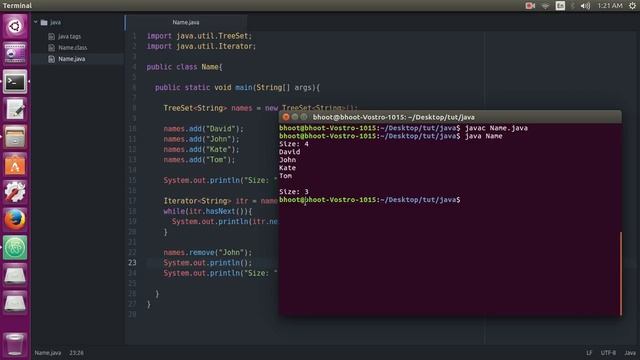Click 'java Name' command in terminal

point(484,136)
